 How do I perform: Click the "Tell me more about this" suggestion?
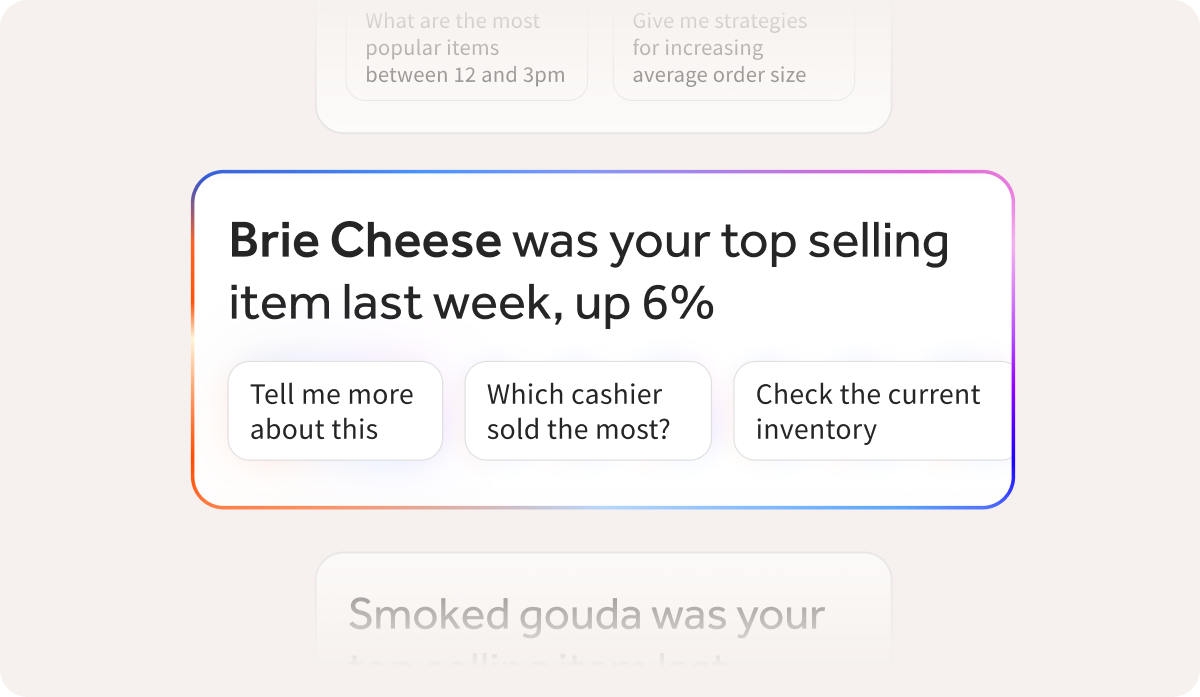(x=335, y=410)
